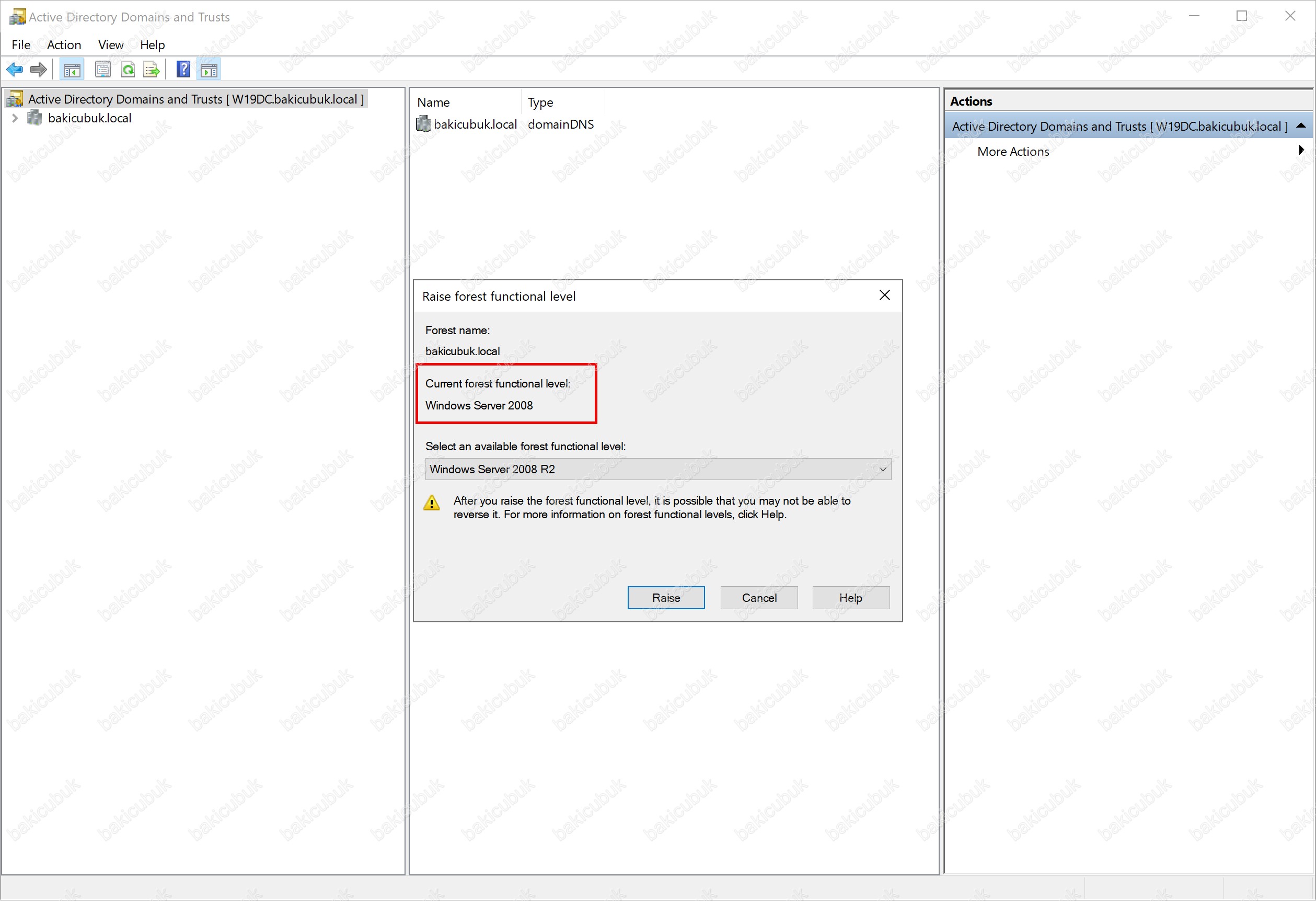The image size is (1316, 901).
Task: Click the bakicubuk.local icon in list pane
Action: point(423,123)
